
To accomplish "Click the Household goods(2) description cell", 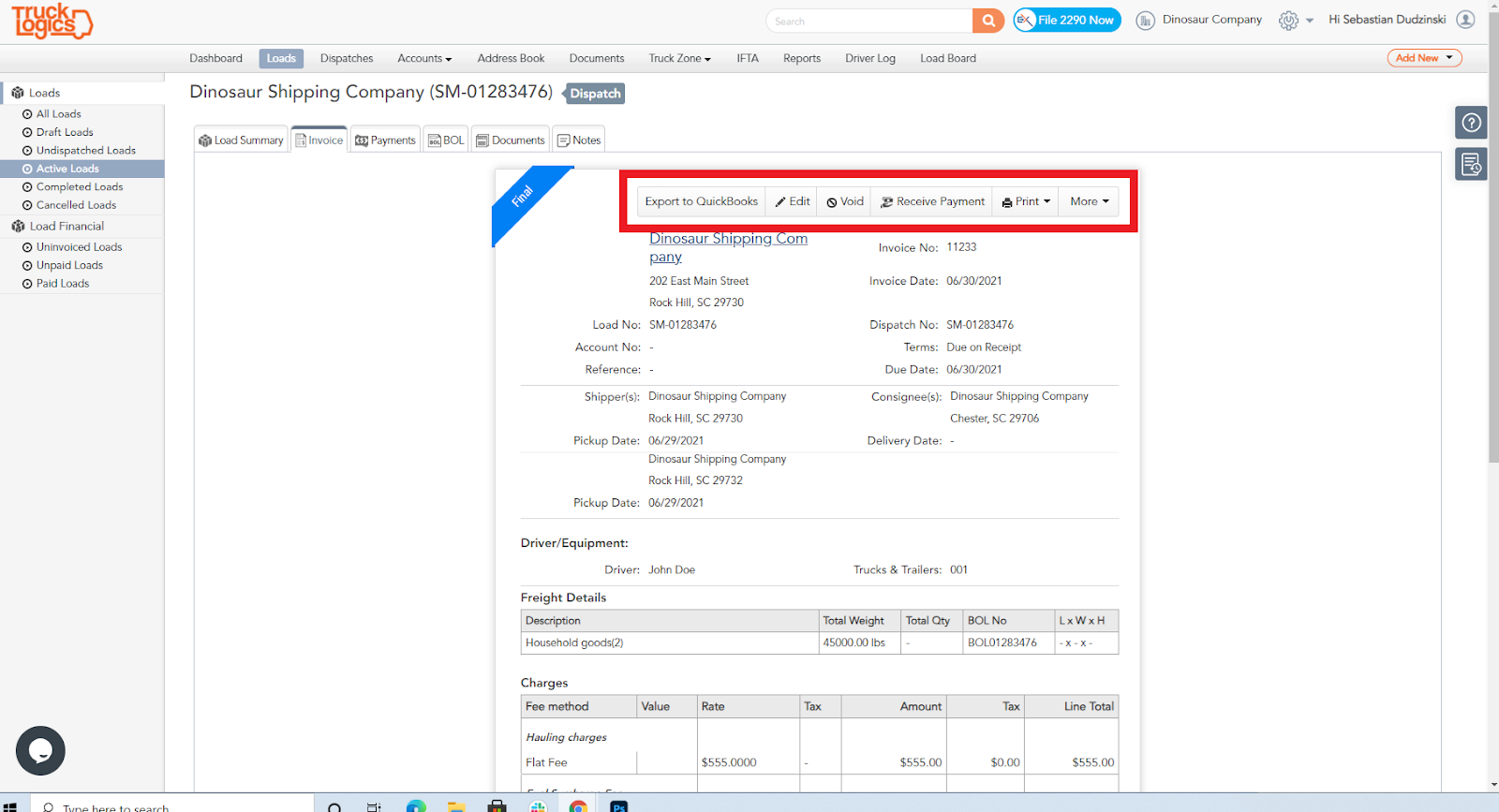I will click(x=670, y=643).
